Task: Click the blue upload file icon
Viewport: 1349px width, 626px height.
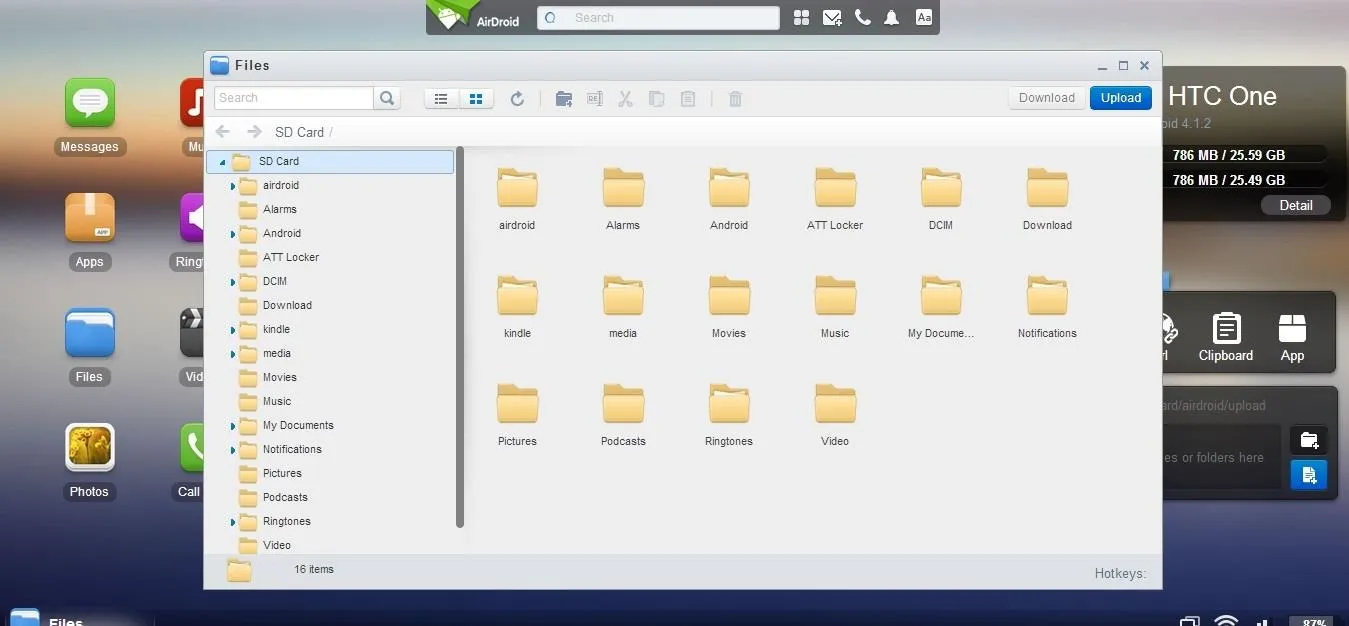Action: click(x=1309, y=474)
